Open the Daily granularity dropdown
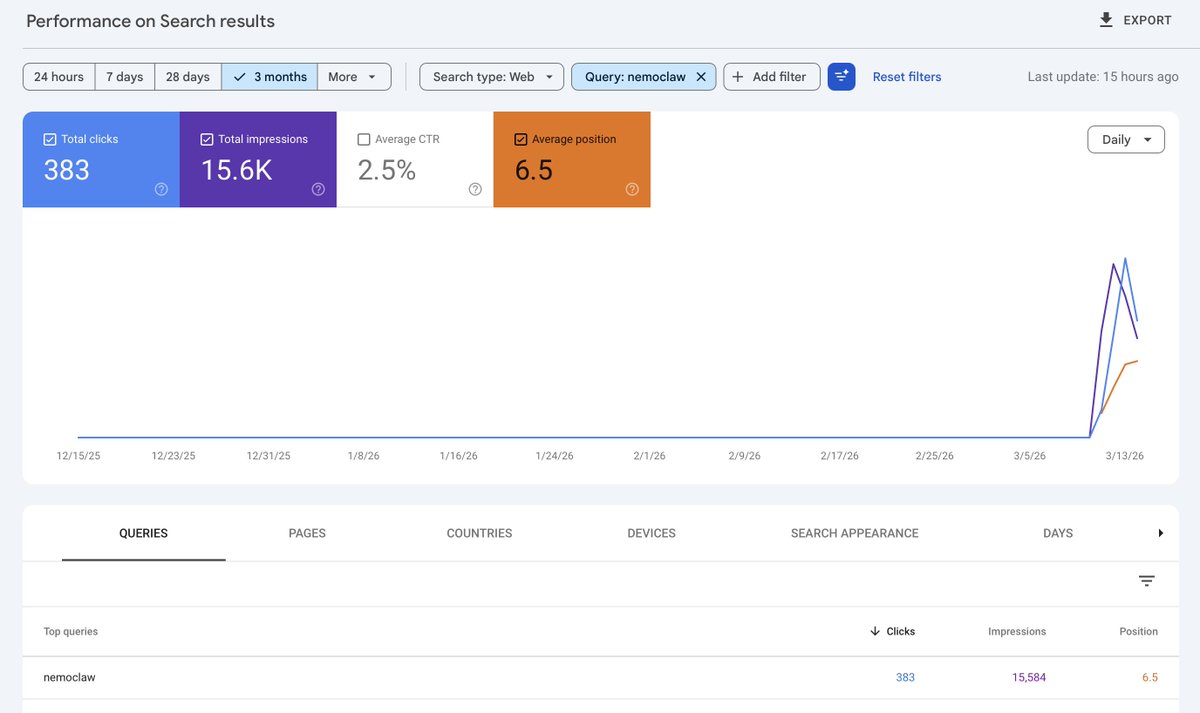This screenshot has width=1200, height=713. (1126, 140)
